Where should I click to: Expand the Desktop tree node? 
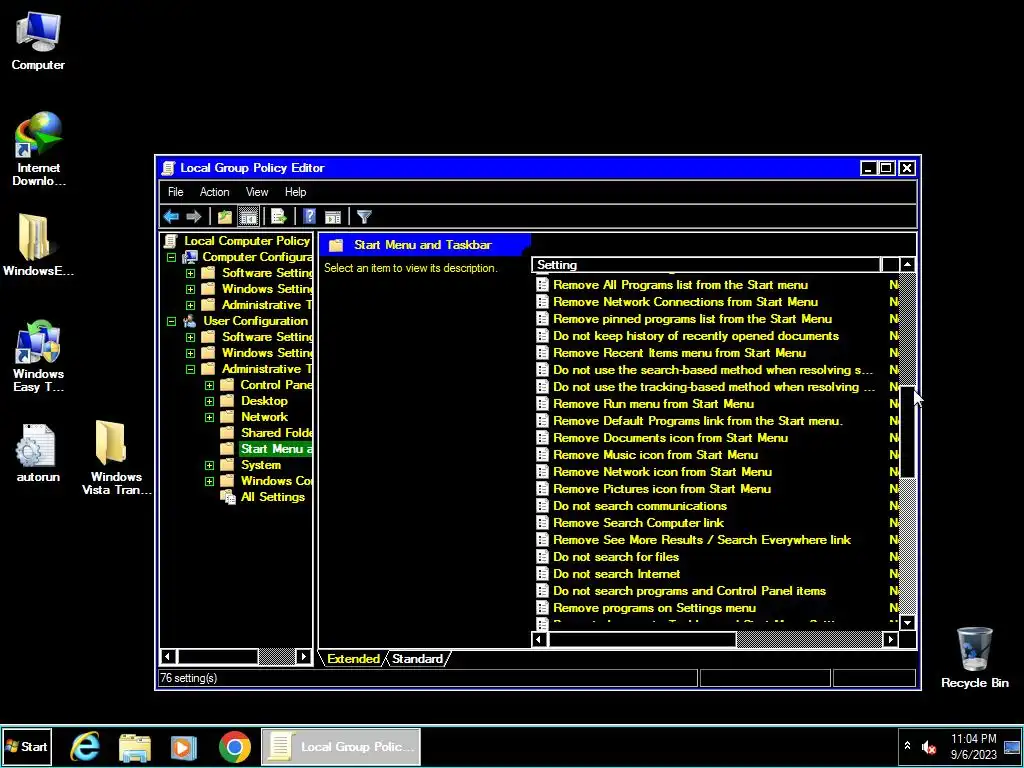click(x=209, y=402)
